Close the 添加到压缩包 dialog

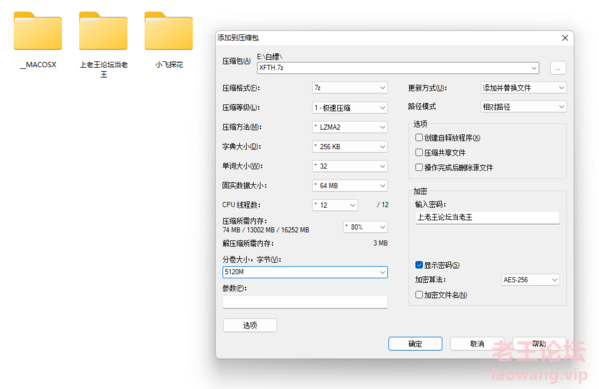pyautogui.click(x=565, y=38)
